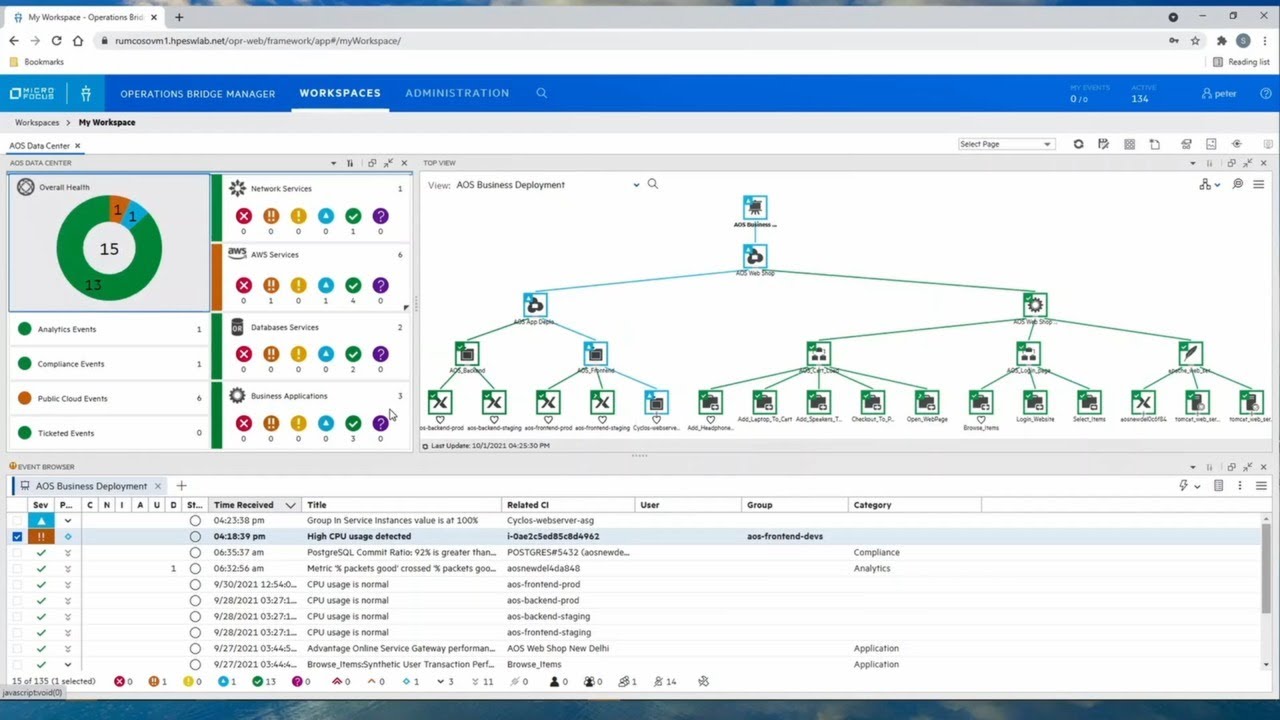Open Compliance Events health item
Image resolution: width=1280 pixels, height=720 pixels.
tap(108, 364)
